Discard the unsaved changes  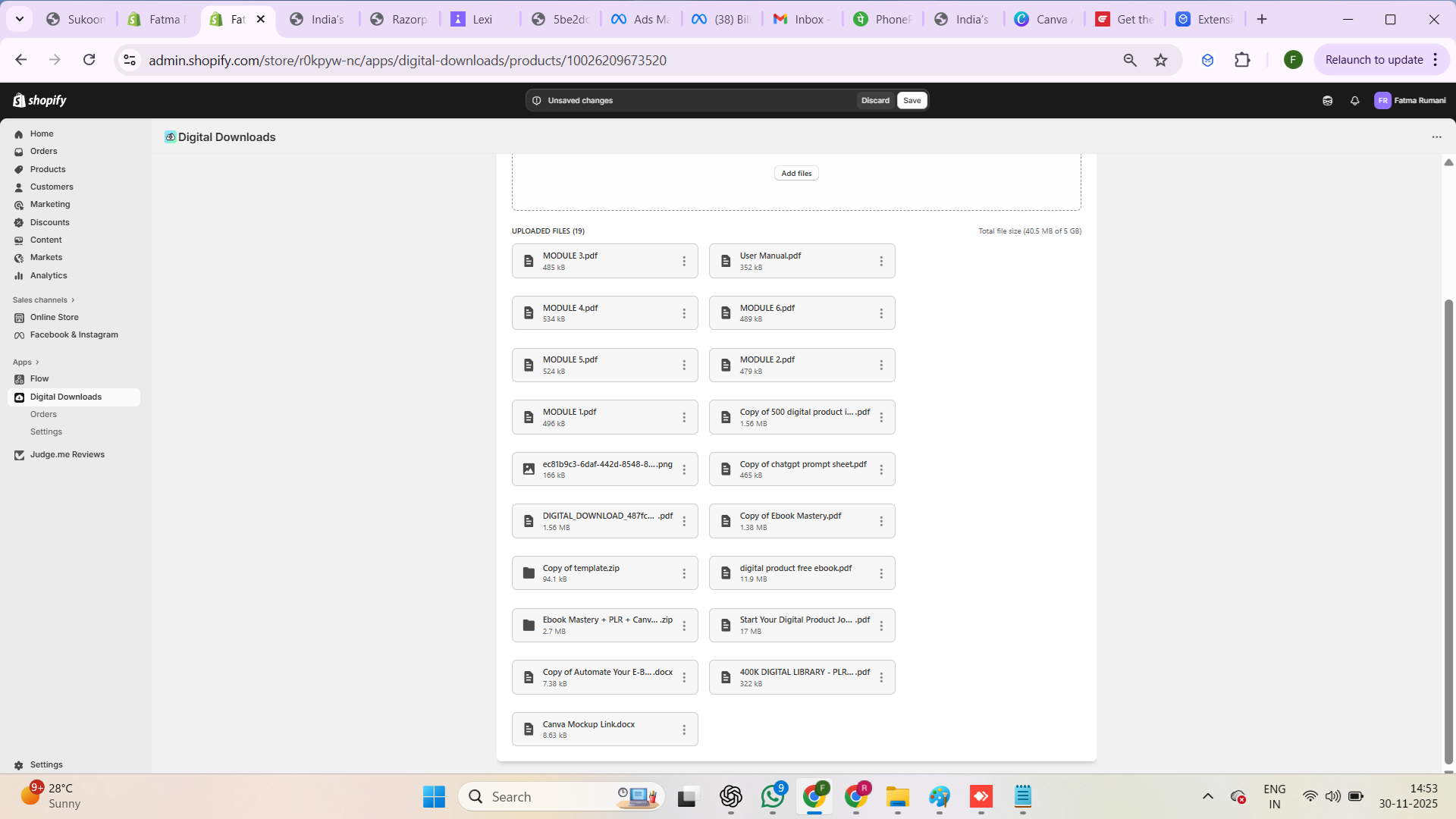coord(875,100)
